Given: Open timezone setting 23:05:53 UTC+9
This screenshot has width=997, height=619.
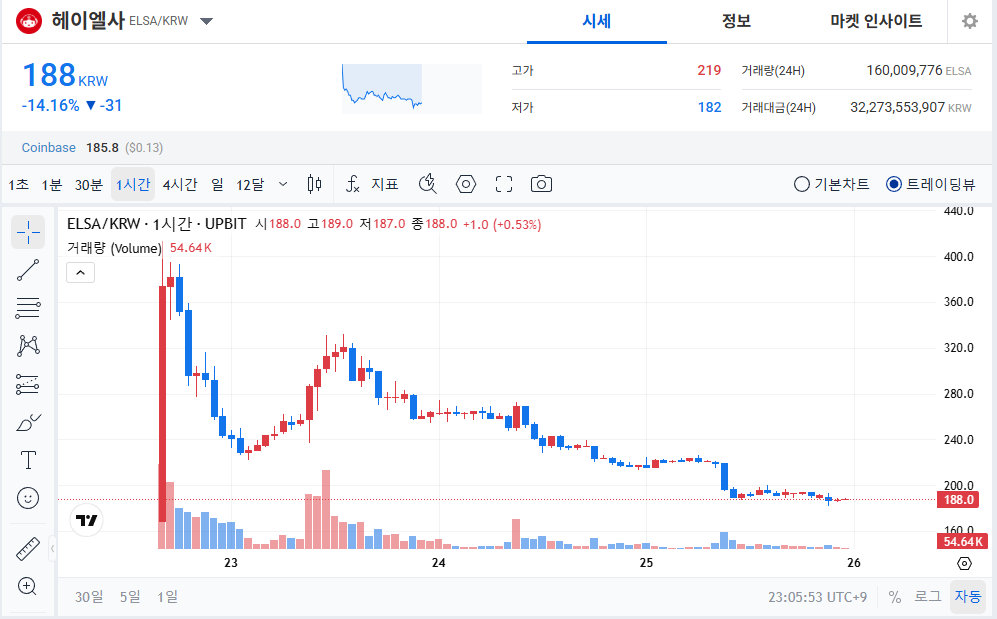Looking at the screenshot, I should 817,597.
